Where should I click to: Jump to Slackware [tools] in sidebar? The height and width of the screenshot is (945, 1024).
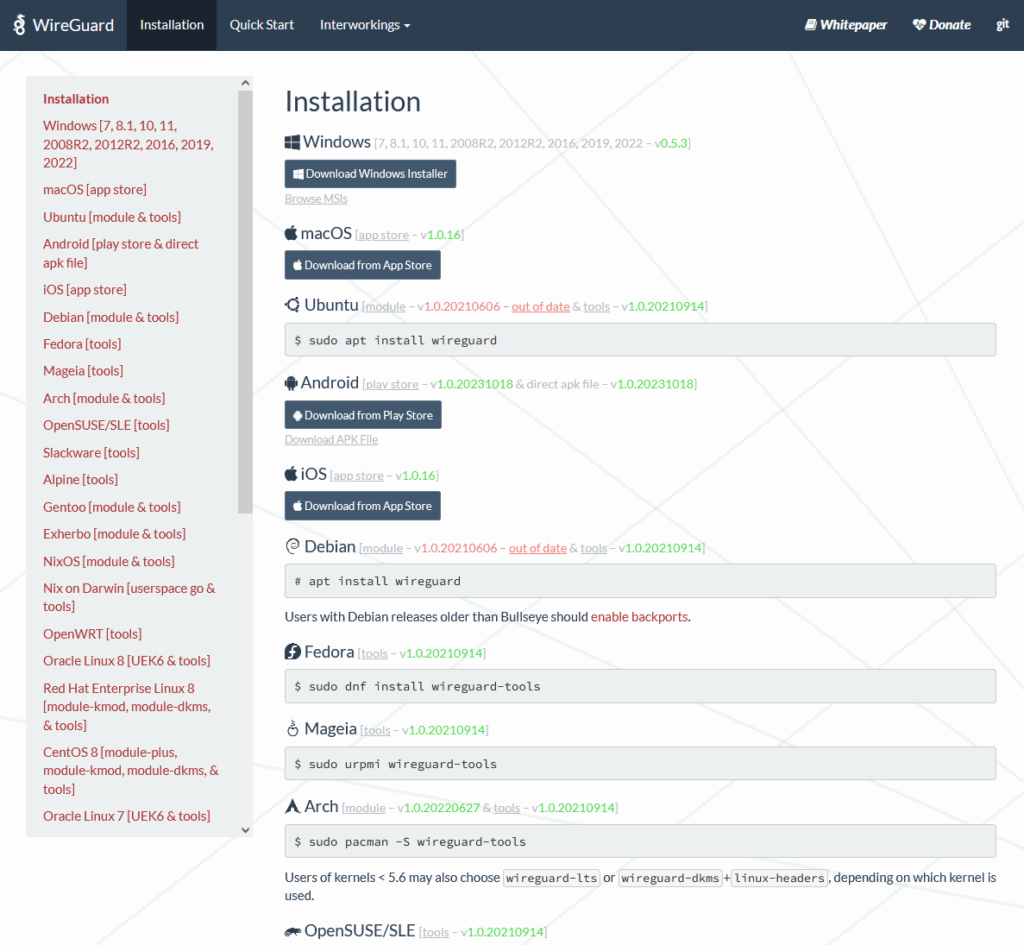coord(91,453)
